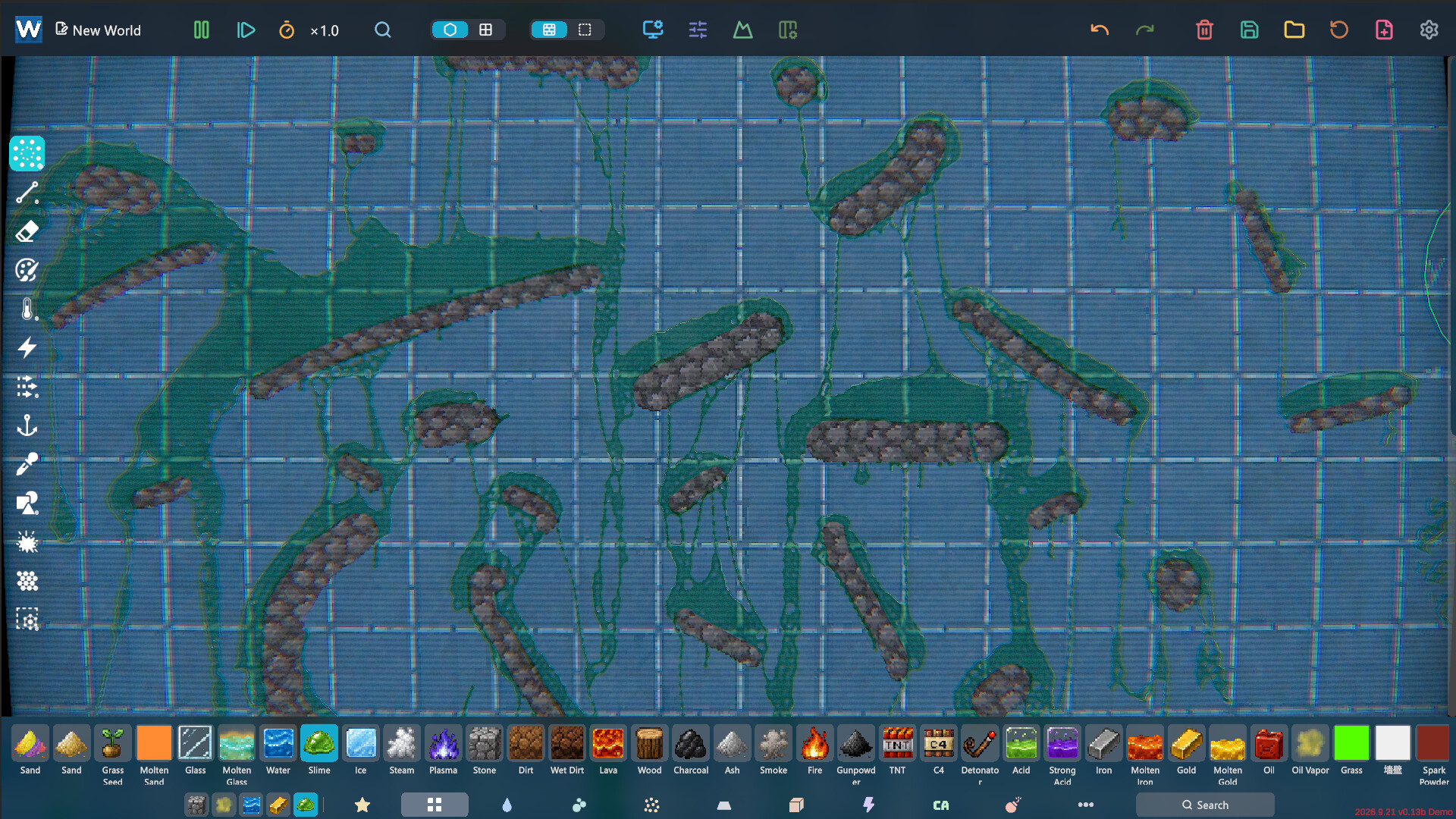Image resolution: width=1456 pixels, height=819 pixels.
Task: Select the line drawing tool
Action: (x=27, y=193)
